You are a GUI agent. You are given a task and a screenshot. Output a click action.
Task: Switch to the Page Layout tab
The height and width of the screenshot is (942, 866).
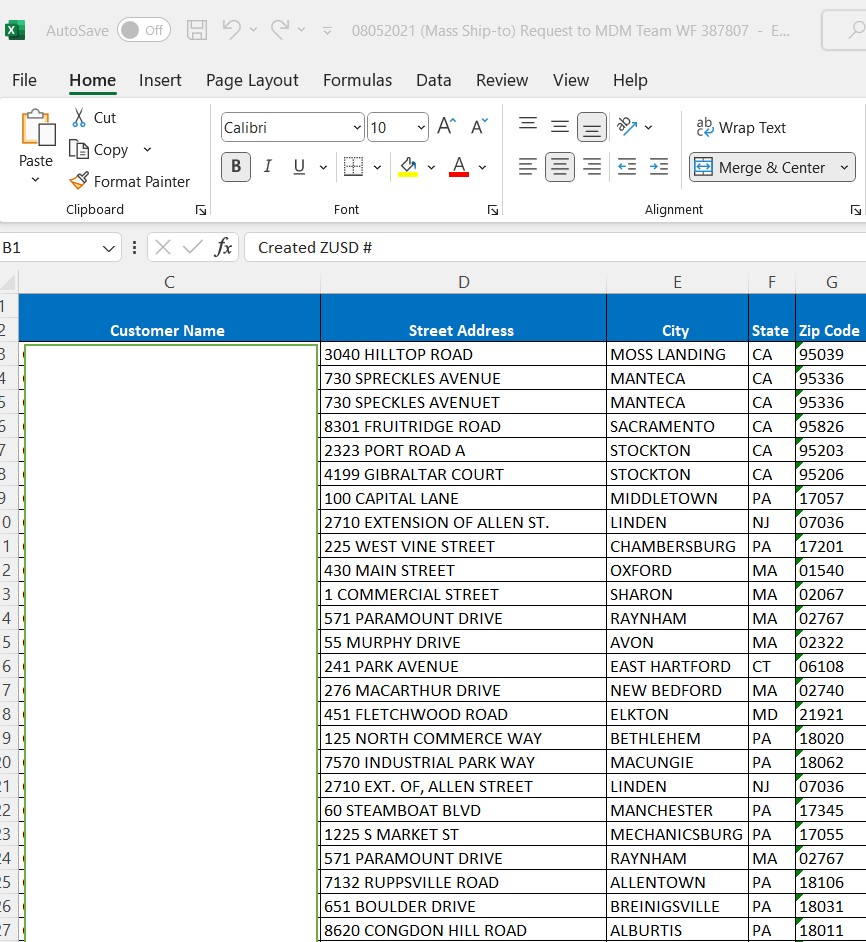click(x=252, y=80)
